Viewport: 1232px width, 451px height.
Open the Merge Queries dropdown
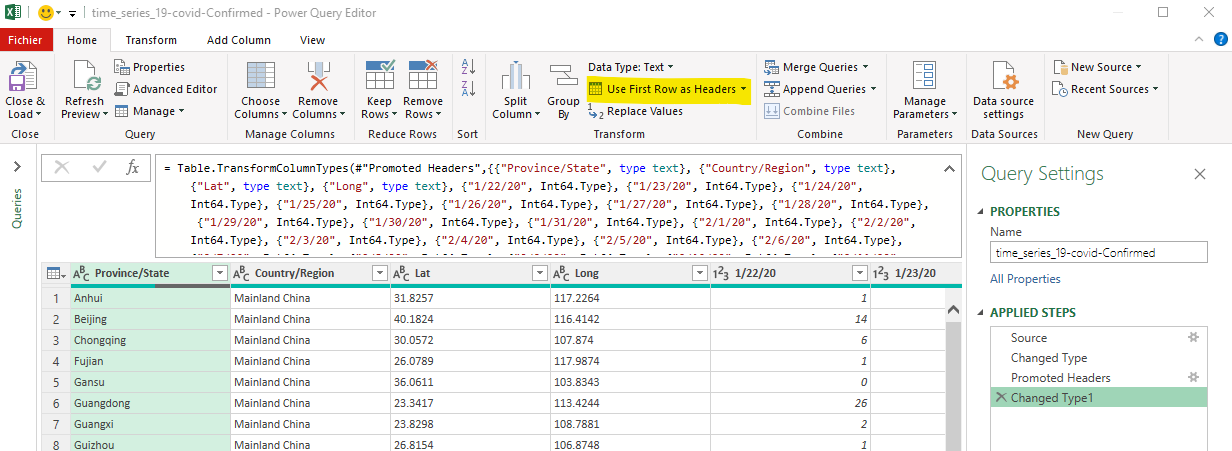pyautogui.click(x=815, y=67)
